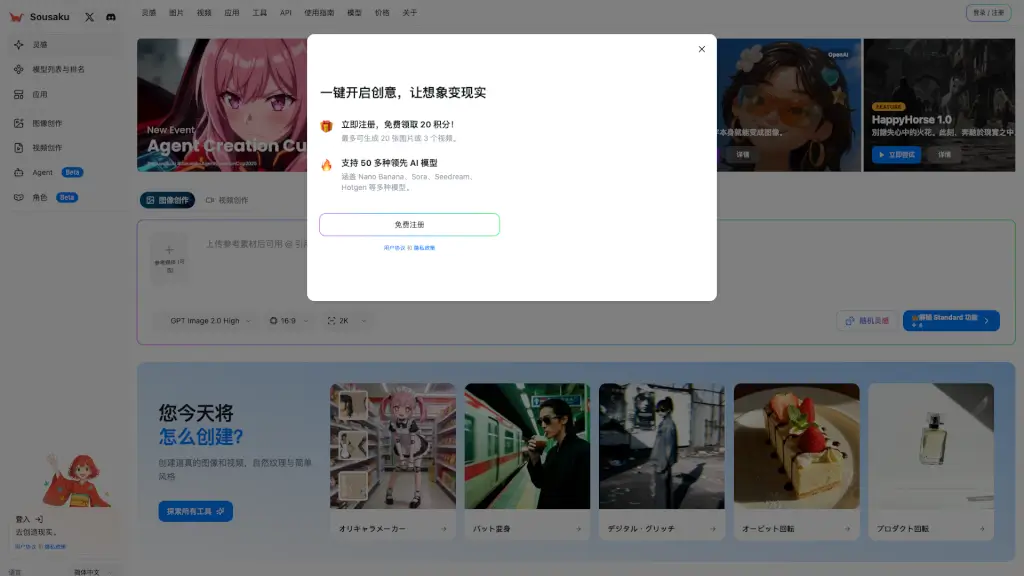The height and width of the screenshot is (576, 1024).
Task: Open the API page from top navigation
Action: 284,14
